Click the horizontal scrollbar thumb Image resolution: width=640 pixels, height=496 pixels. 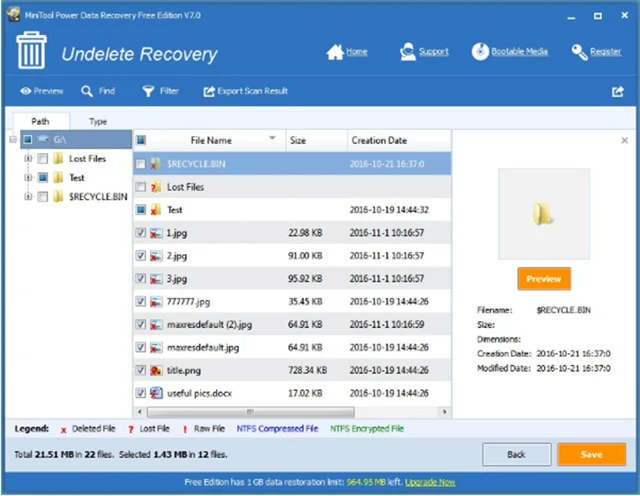[250, 412]
